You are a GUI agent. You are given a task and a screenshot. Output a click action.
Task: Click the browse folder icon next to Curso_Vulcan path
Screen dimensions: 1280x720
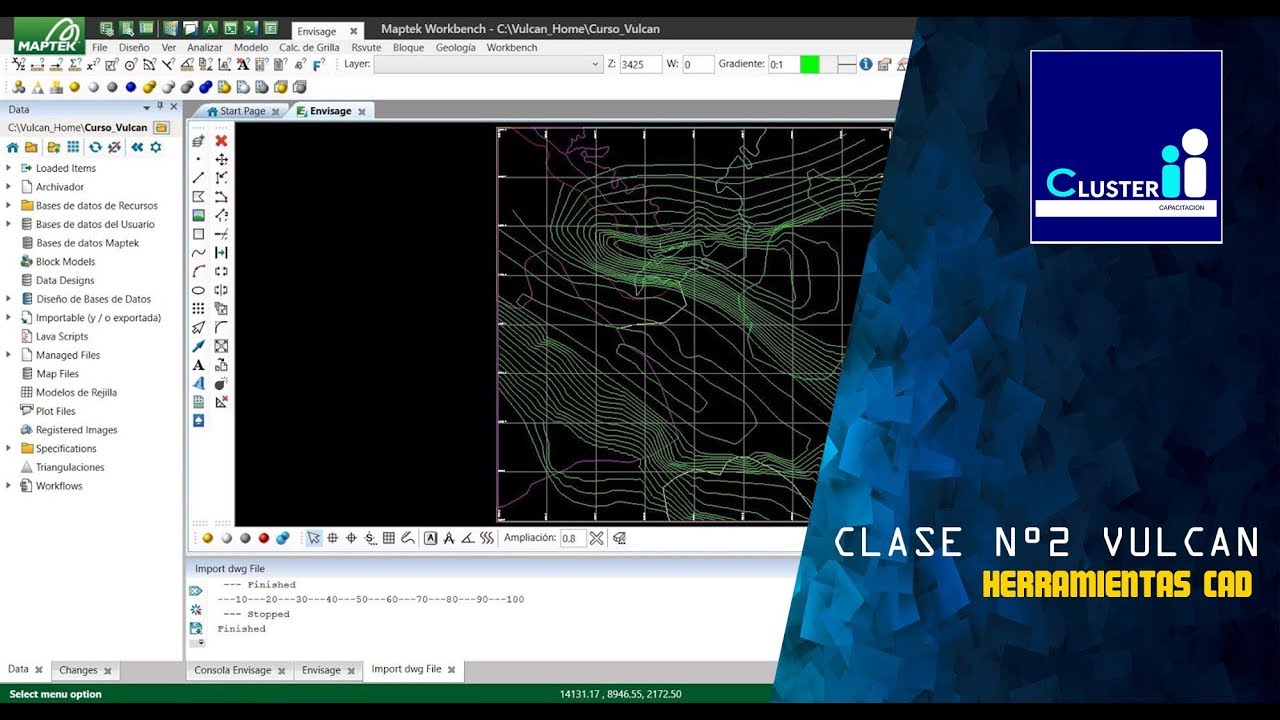pos(161,128)
